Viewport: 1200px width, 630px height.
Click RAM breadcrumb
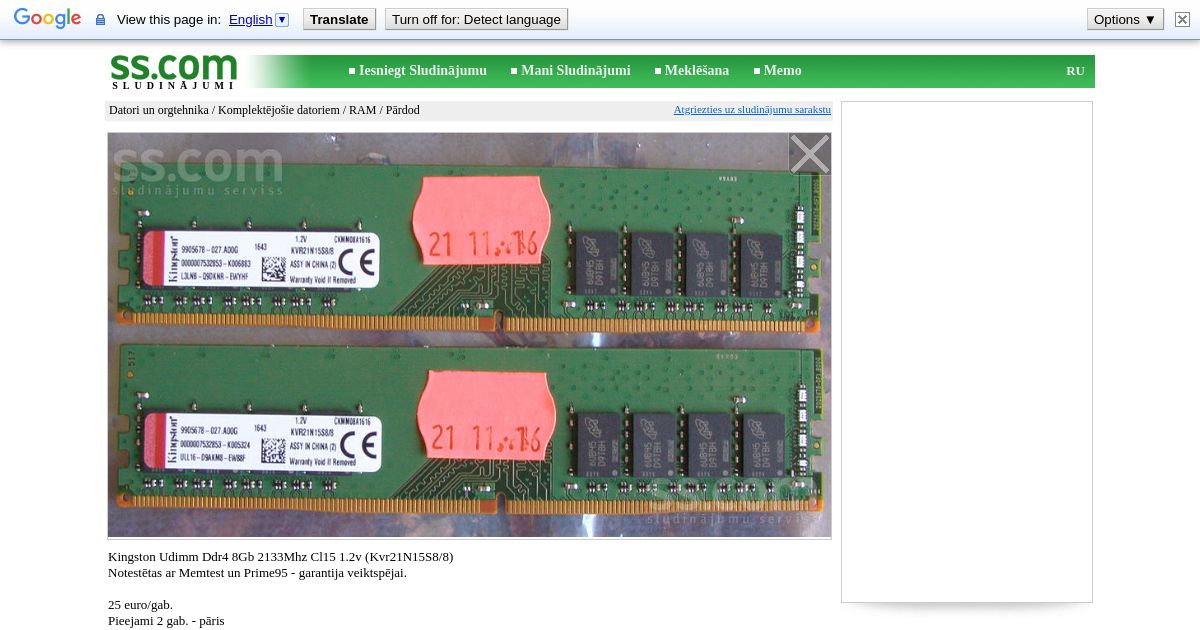(x=362, y=110)
